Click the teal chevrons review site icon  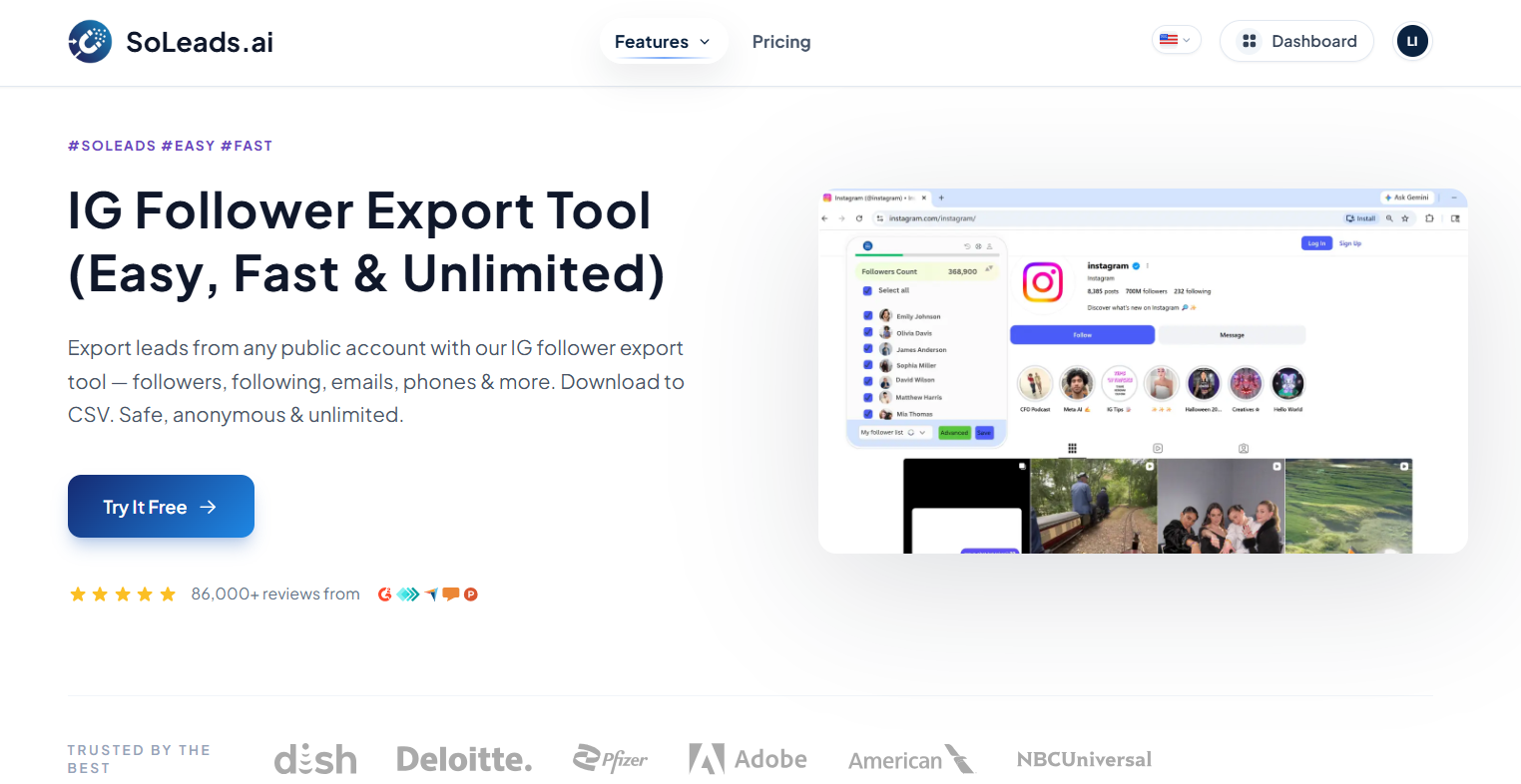(x=408, y=594)
